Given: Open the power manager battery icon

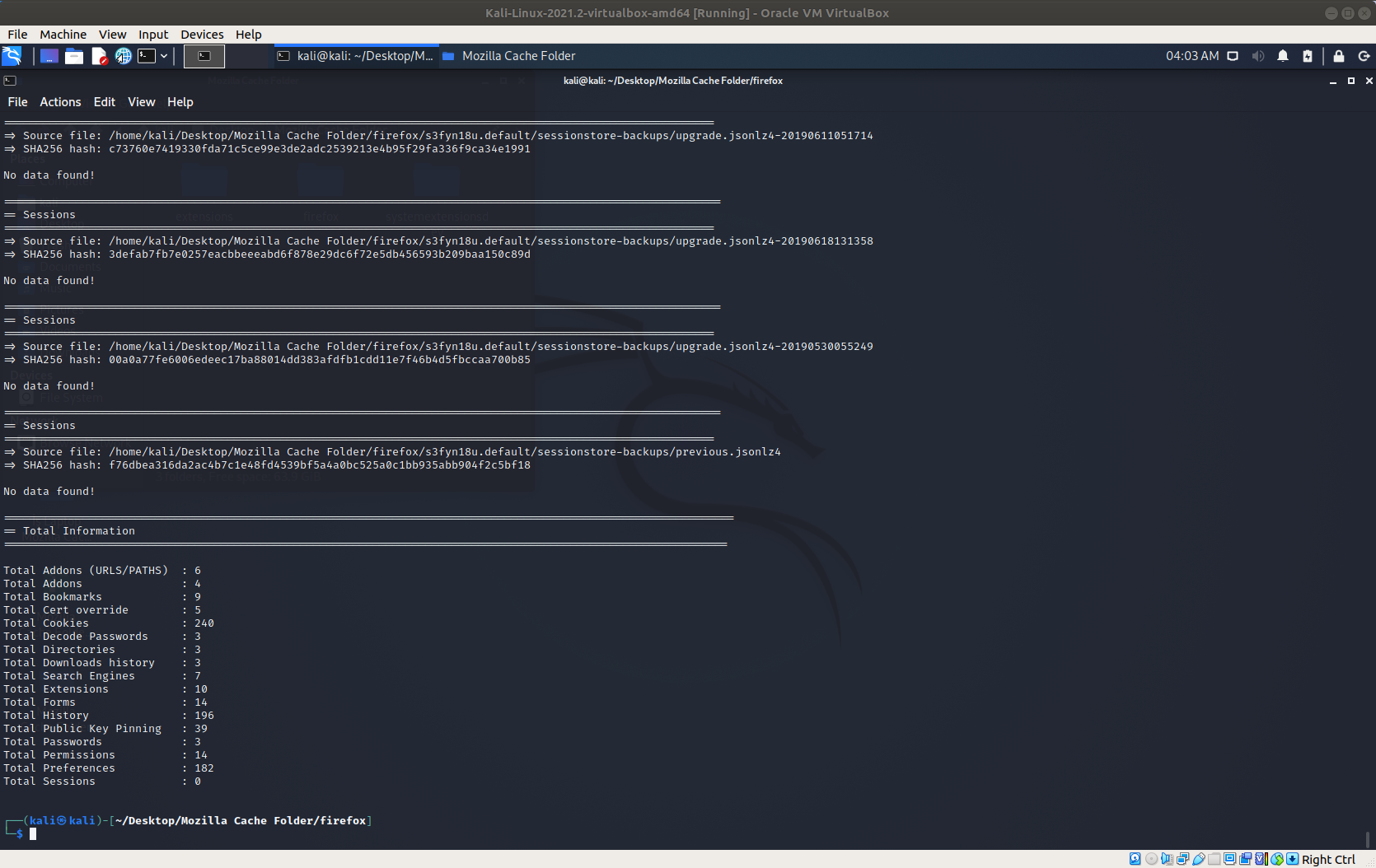Looking at the screenshot, I should click(x=1308, y=56).
